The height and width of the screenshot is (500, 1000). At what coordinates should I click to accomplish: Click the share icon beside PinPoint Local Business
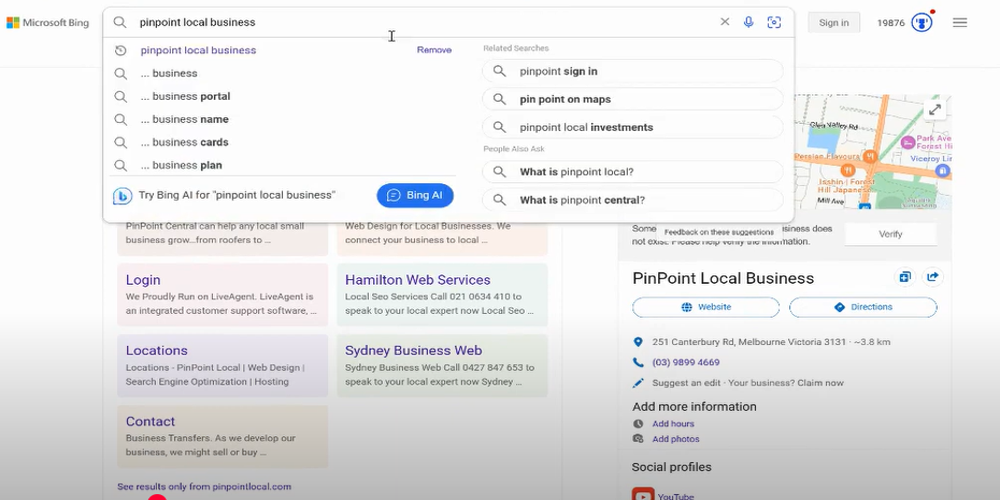pyautogui.click(x=932, y=277)
